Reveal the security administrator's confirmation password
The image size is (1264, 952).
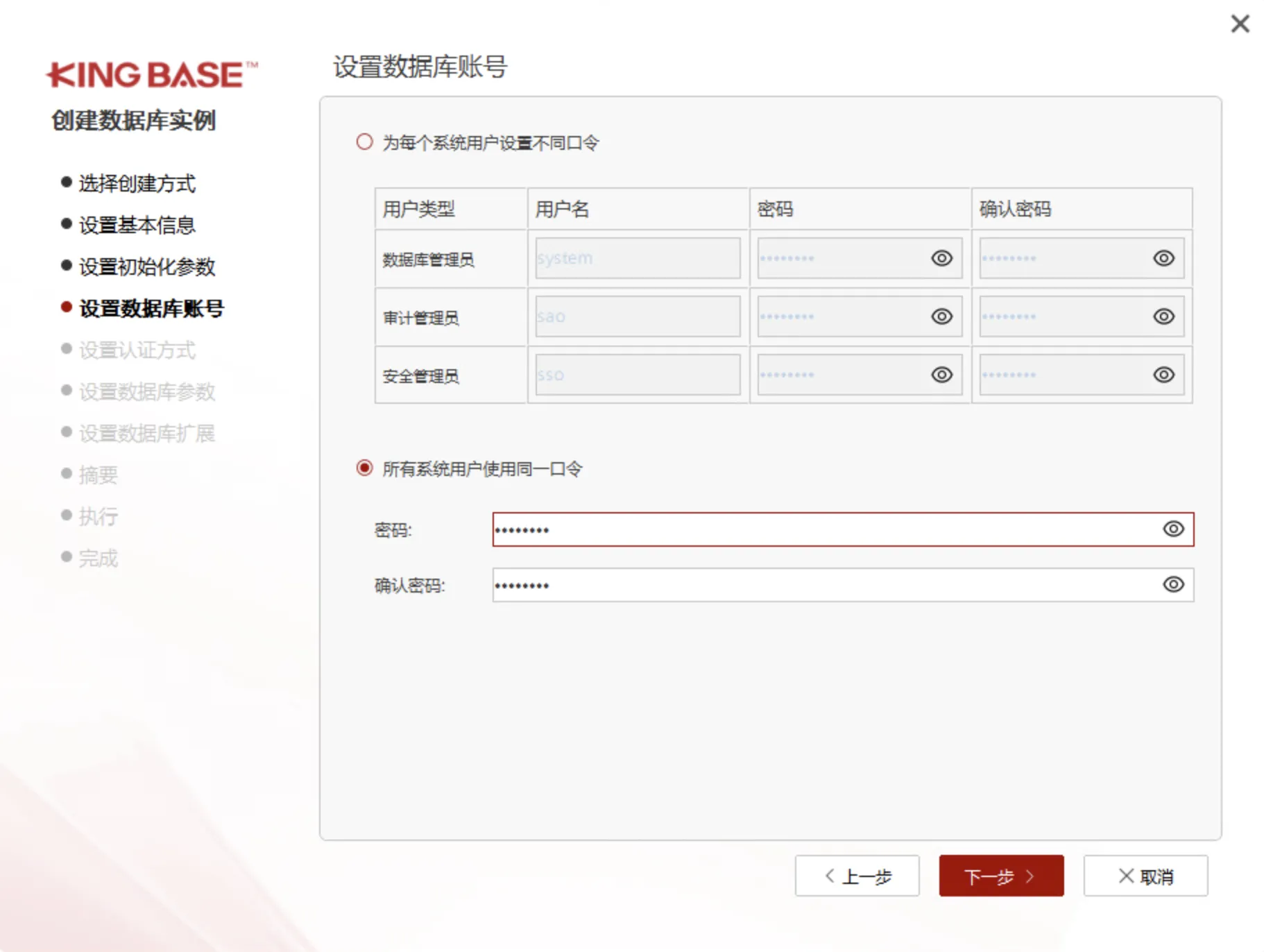coord(1163,374)
